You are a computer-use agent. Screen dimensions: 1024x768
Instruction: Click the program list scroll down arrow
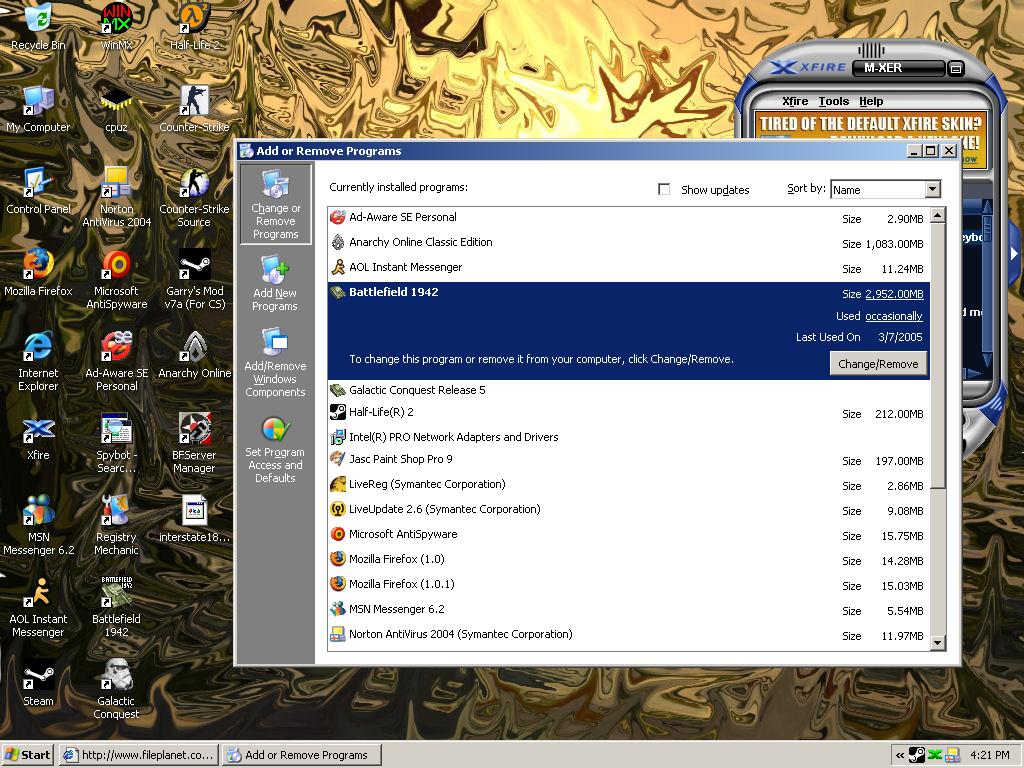tap(937, 643)
